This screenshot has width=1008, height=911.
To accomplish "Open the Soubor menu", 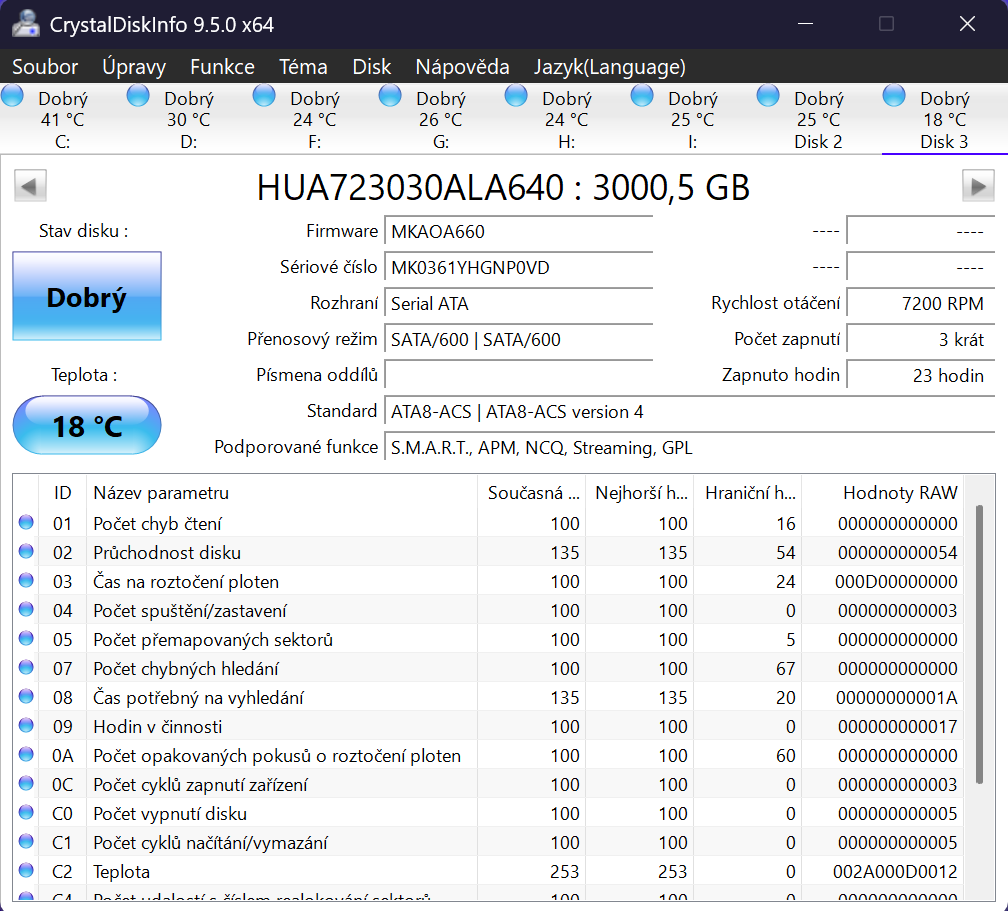I will coord(44,67).
